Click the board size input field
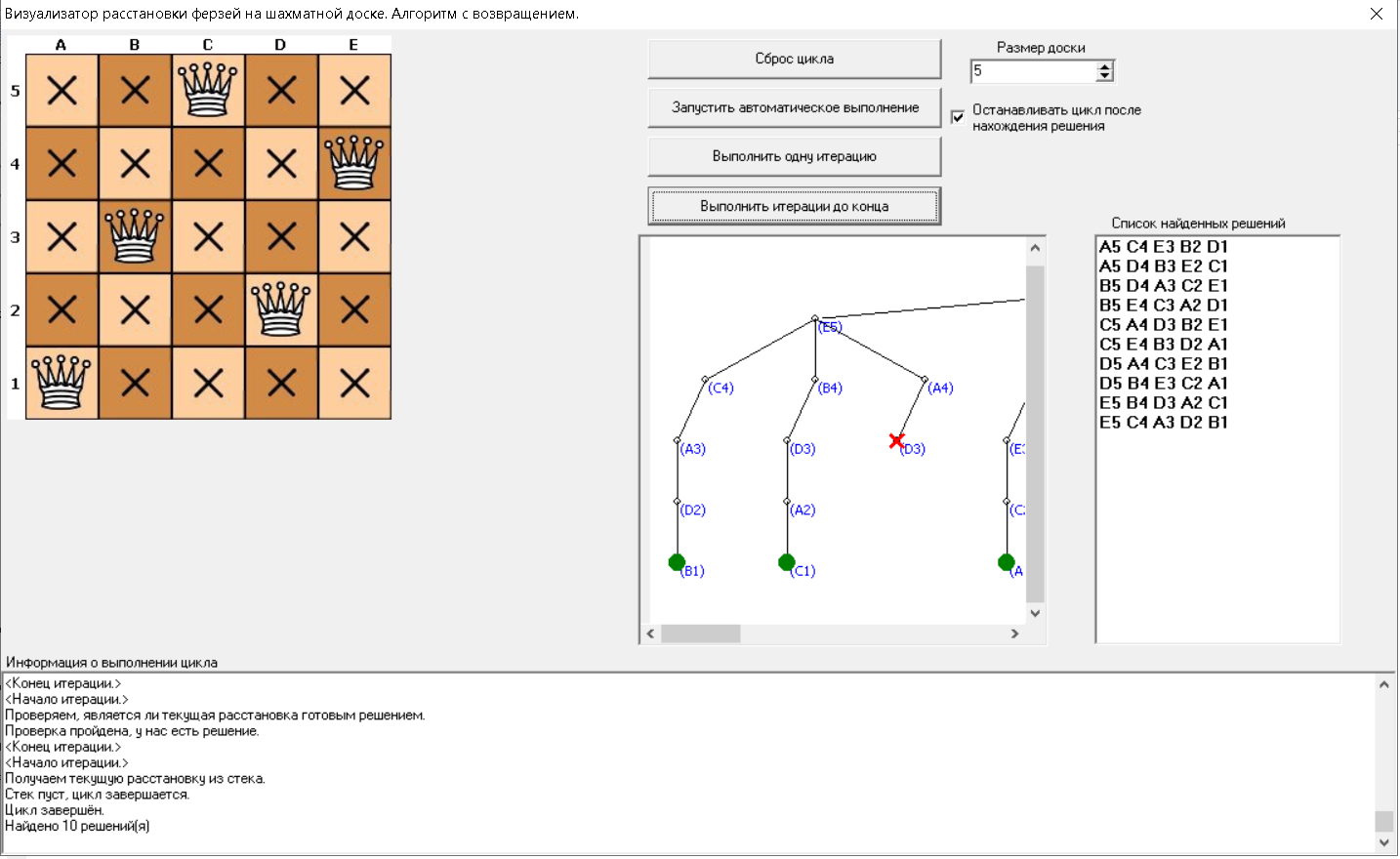 point(1033,71)
